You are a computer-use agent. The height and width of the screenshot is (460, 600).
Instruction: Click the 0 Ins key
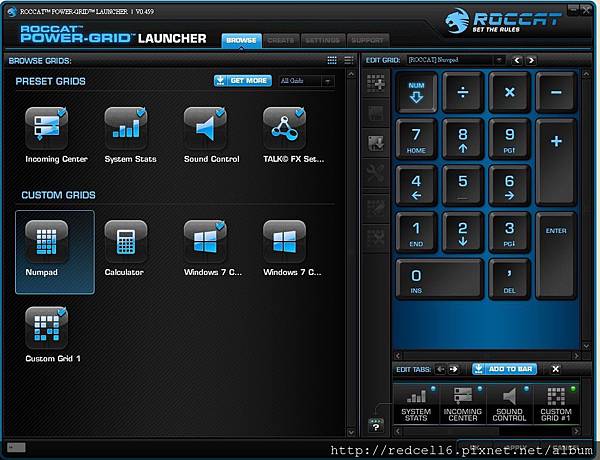point(440,279)
